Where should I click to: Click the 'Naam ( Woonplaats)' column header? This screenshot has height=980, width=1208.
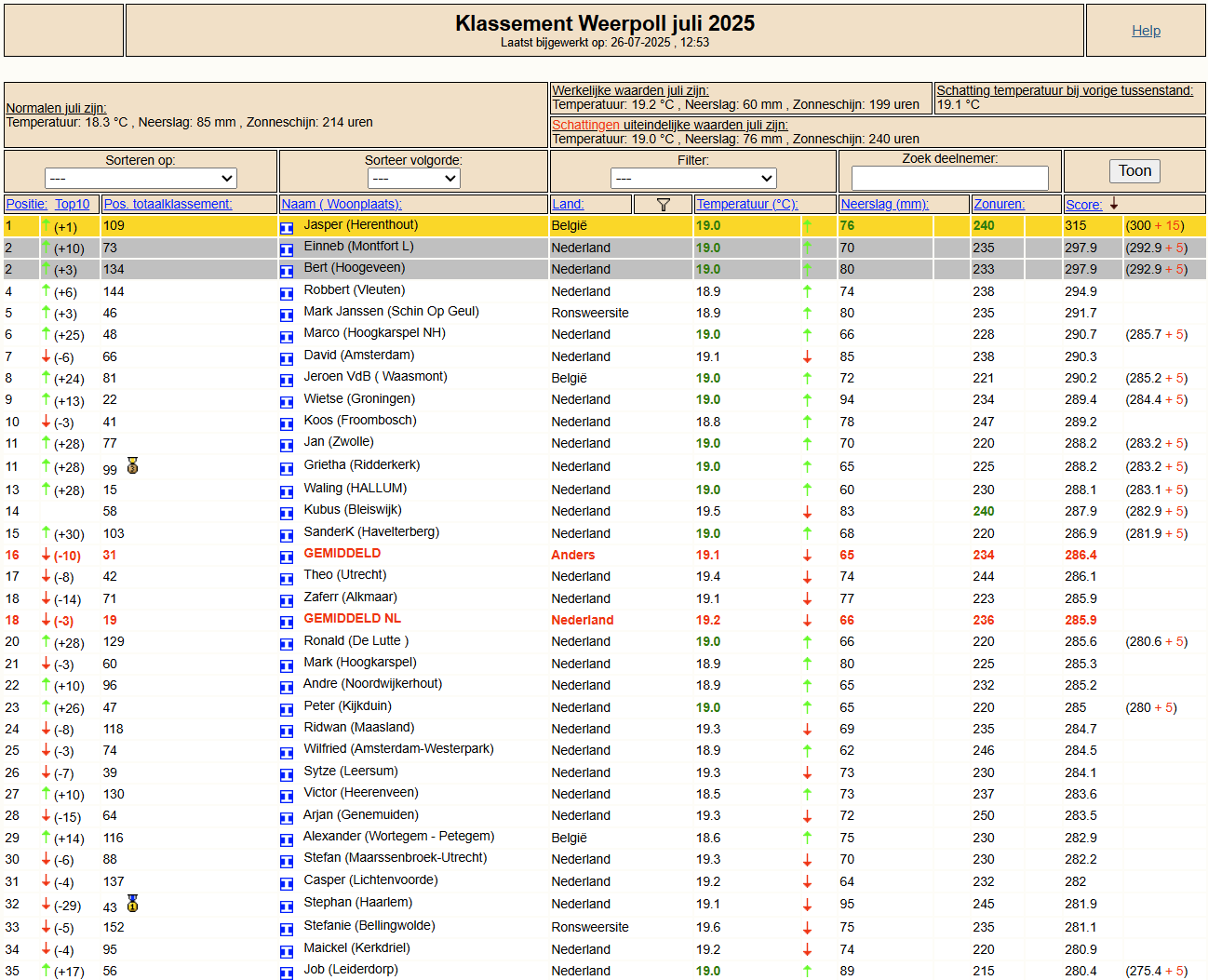(x=342, y=204)
